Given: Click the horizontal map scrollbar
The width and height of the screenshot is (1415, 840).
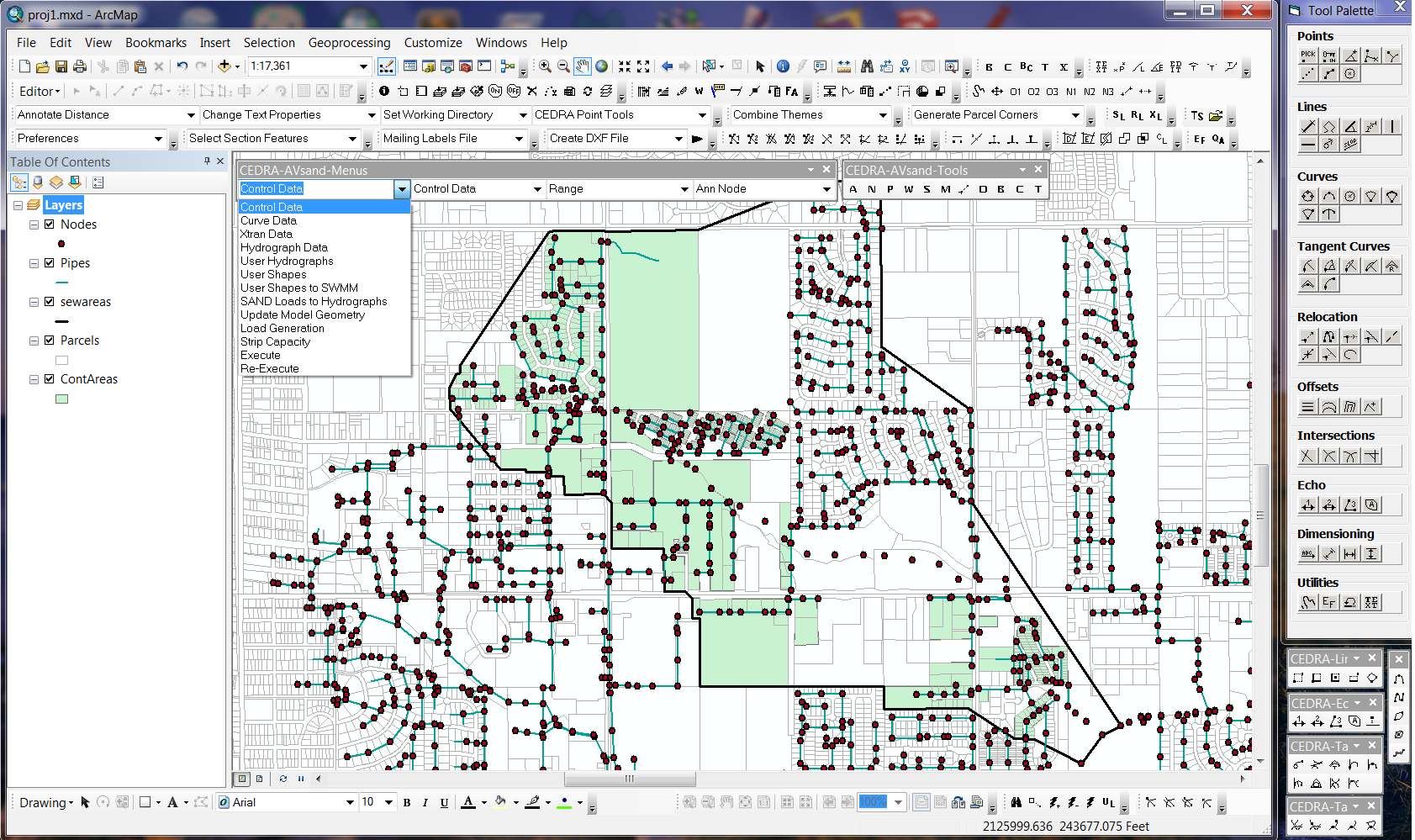Looking at the screenshot, I should click(629, 779).
